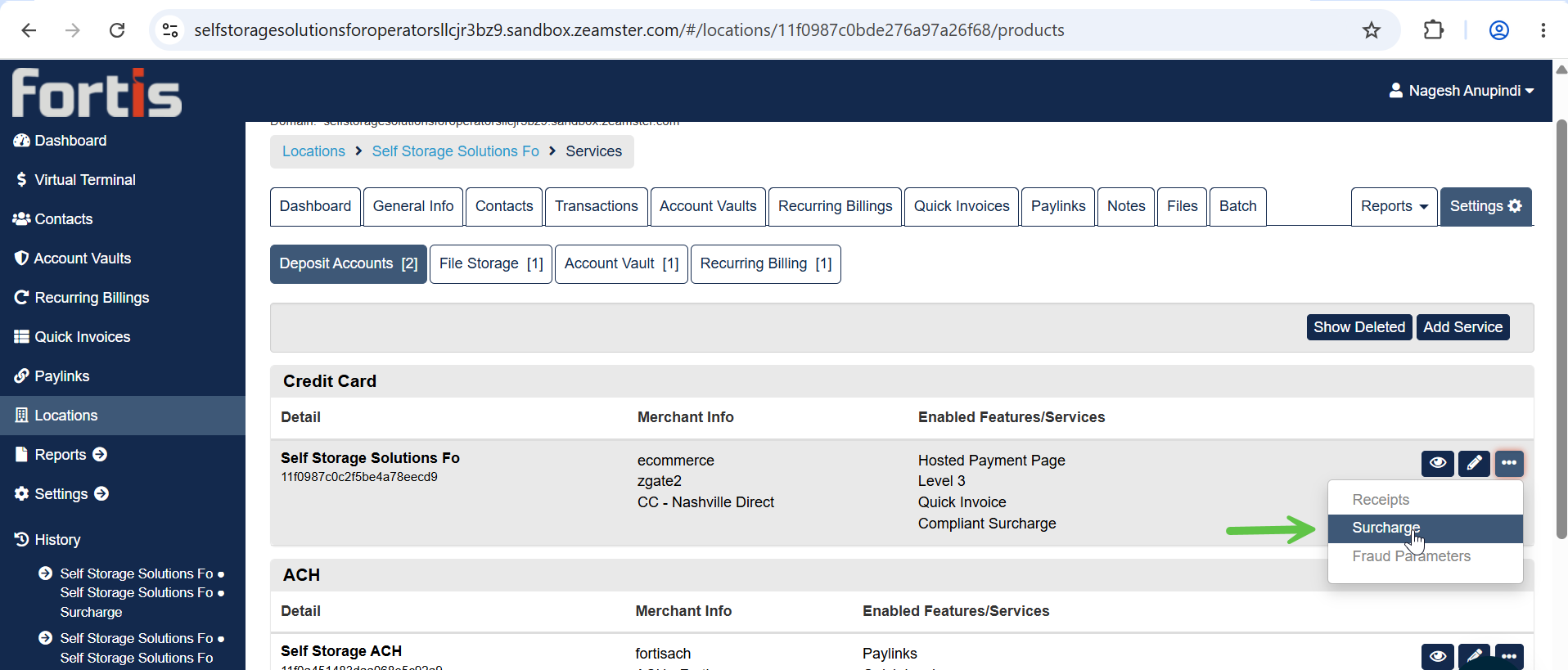Open the Contacts tab

pyautogui.click(x=504, y=206)
